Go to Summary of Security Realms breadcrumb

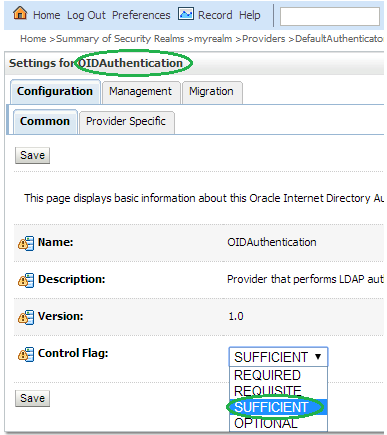[x=120, y=39]
